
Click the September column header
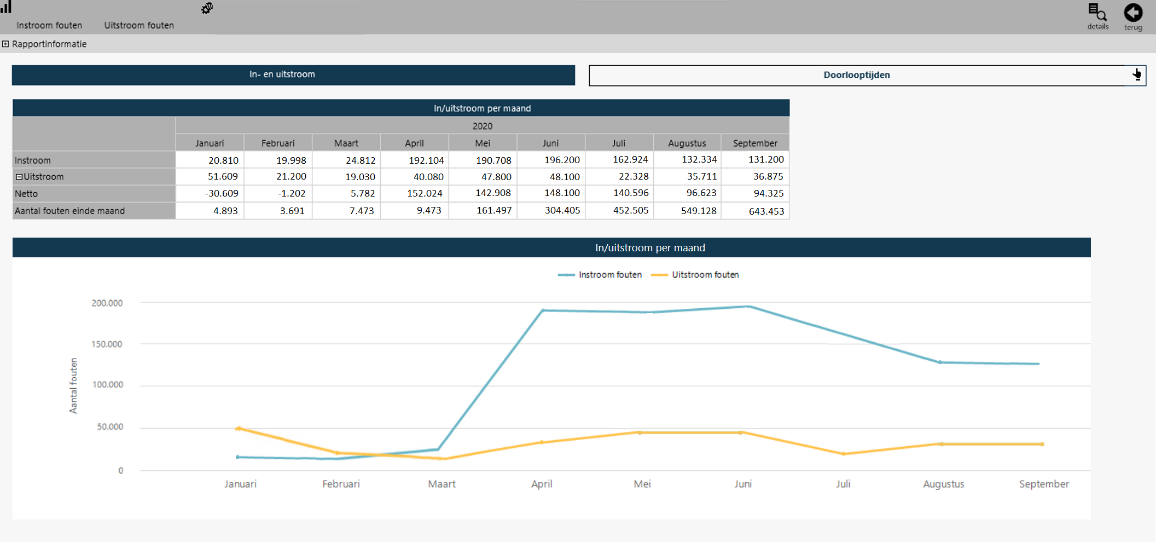coord(754,143)
